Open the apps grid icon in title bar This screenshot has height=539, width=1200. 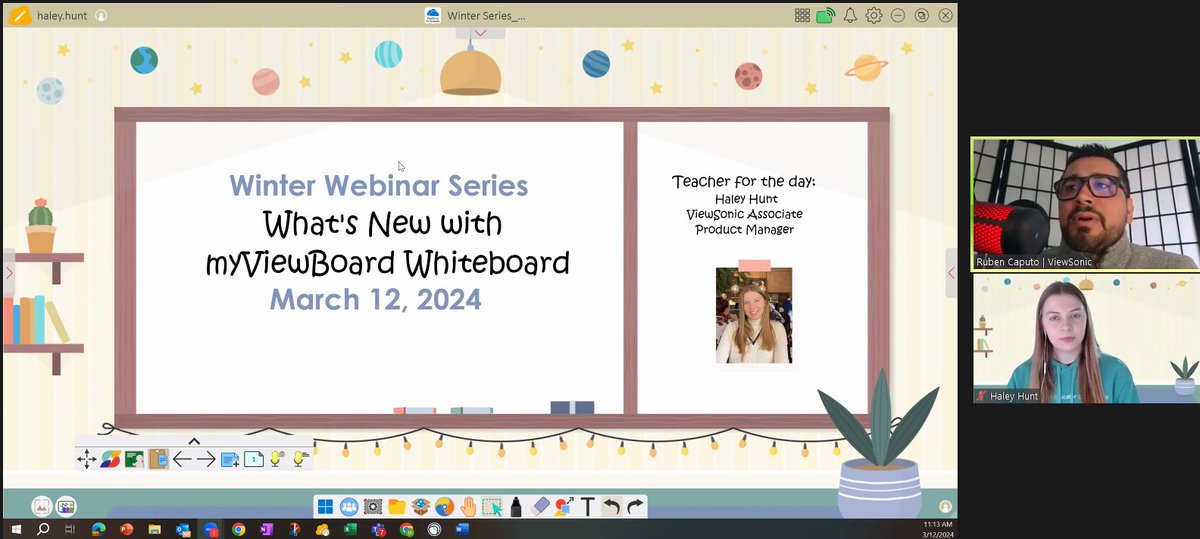(x=802, y=15)
